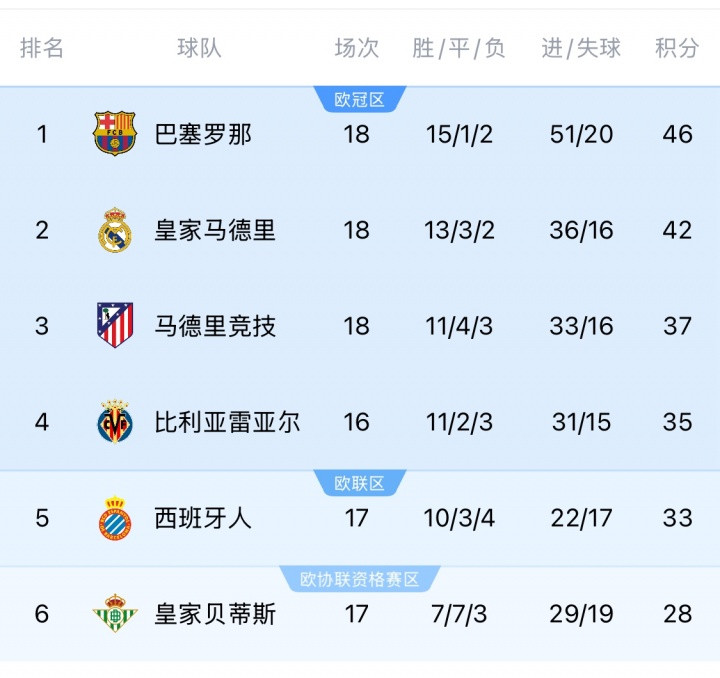720x678 pixels.
Task: Tap the 西班牙人 team name
Action: [203, 518]
